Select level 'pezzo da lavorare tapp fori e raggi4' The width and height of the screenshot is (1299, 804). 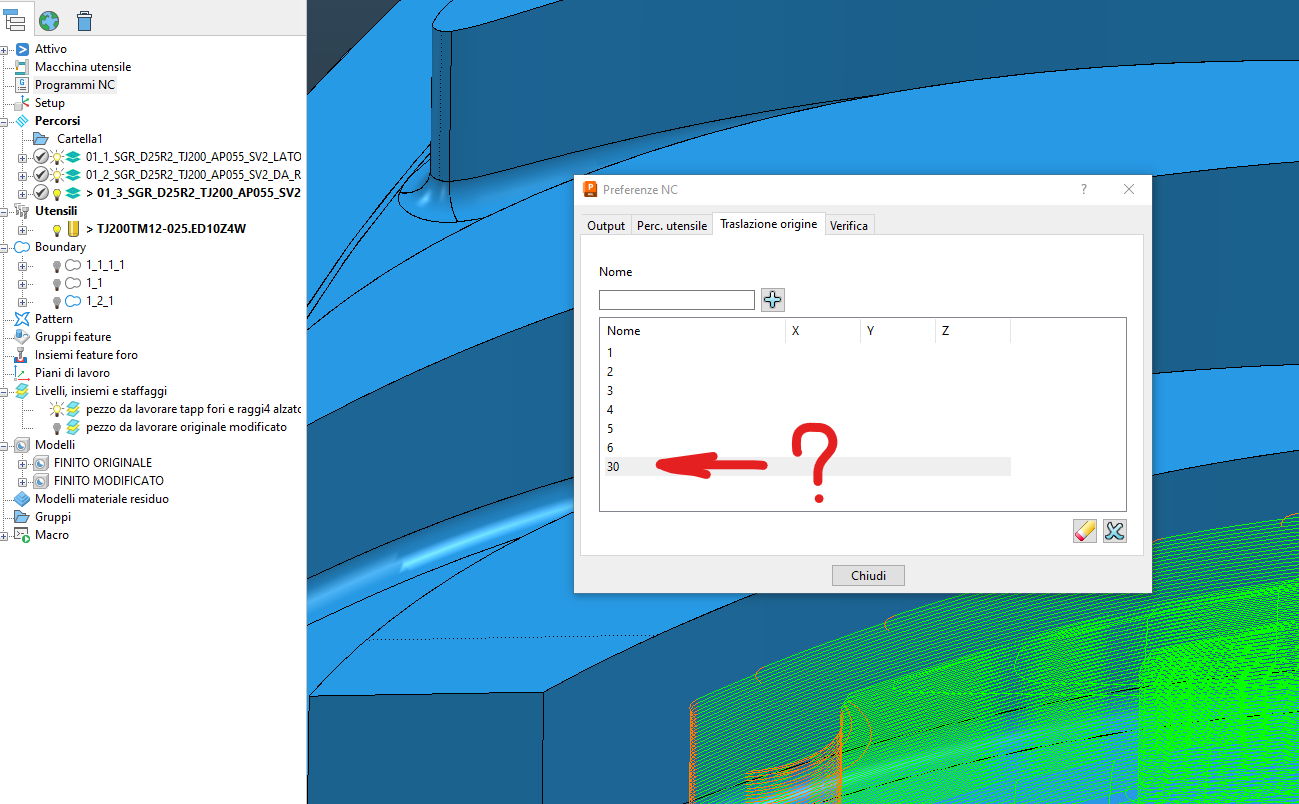click(x=194, y=409)
